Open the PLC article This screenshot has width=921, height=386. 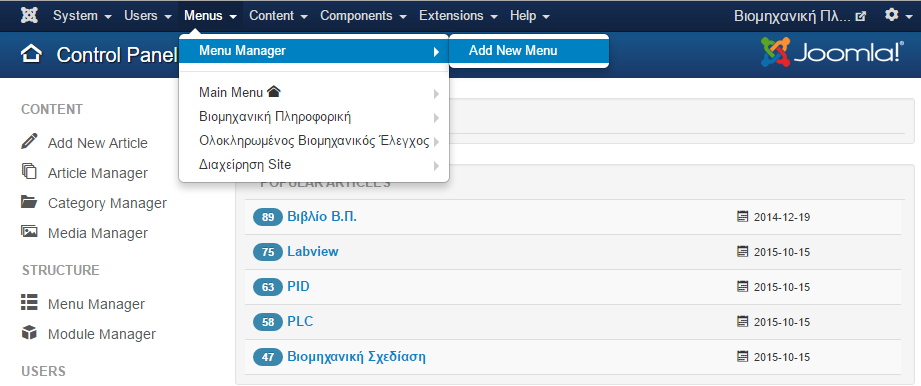[300, 321]
